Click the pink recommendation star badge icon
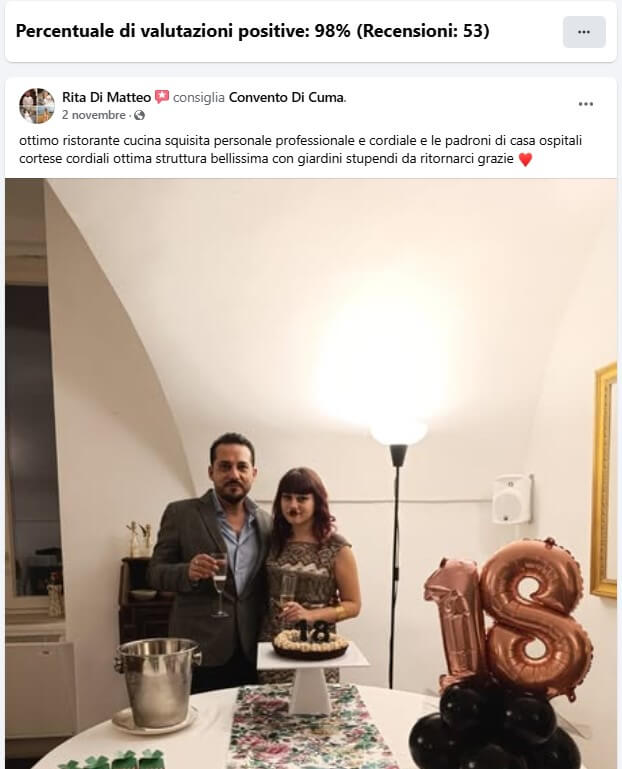Image resolution: width=622 pixels, height=769 pixels. tap(162, 97)
